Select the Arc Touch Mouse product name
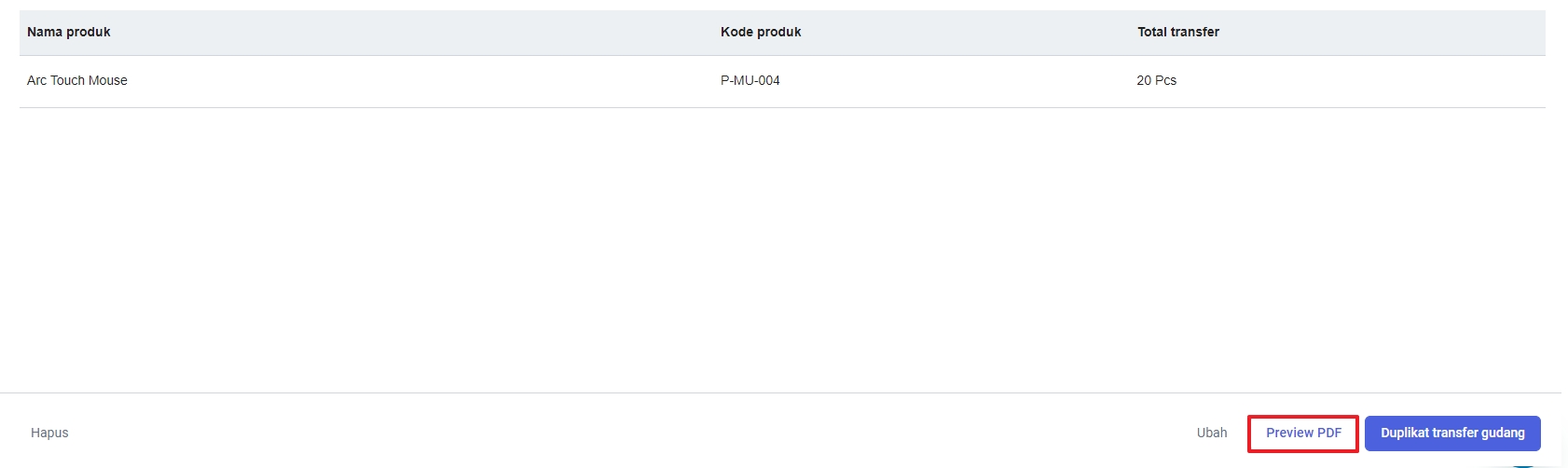The image size is (1568, 468). point(77,80)
